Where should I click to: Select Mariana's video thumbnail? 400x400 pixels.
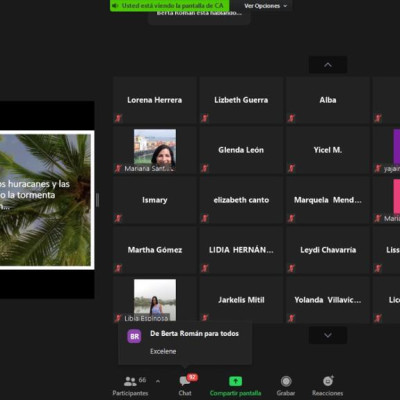[155, 148]
